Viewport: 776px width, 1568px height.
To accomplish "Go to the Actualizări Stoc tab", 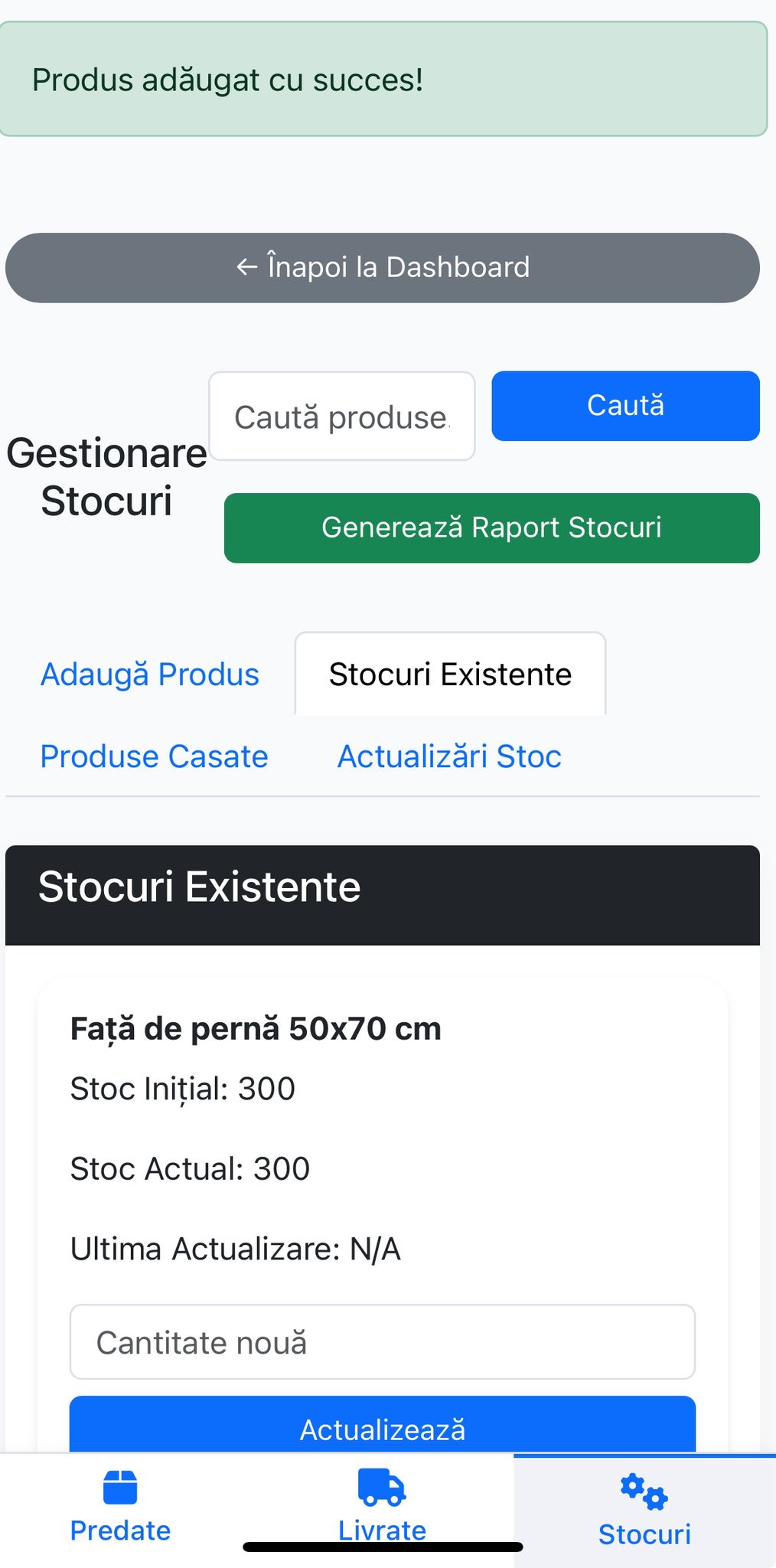I will (449, 756).
